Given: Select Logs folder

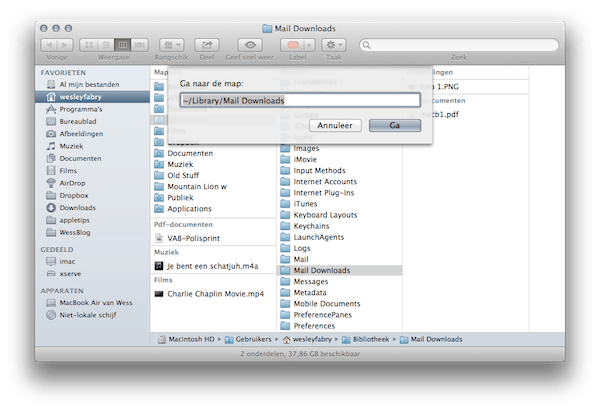Looking at the screenshot, I should point(339,248).
